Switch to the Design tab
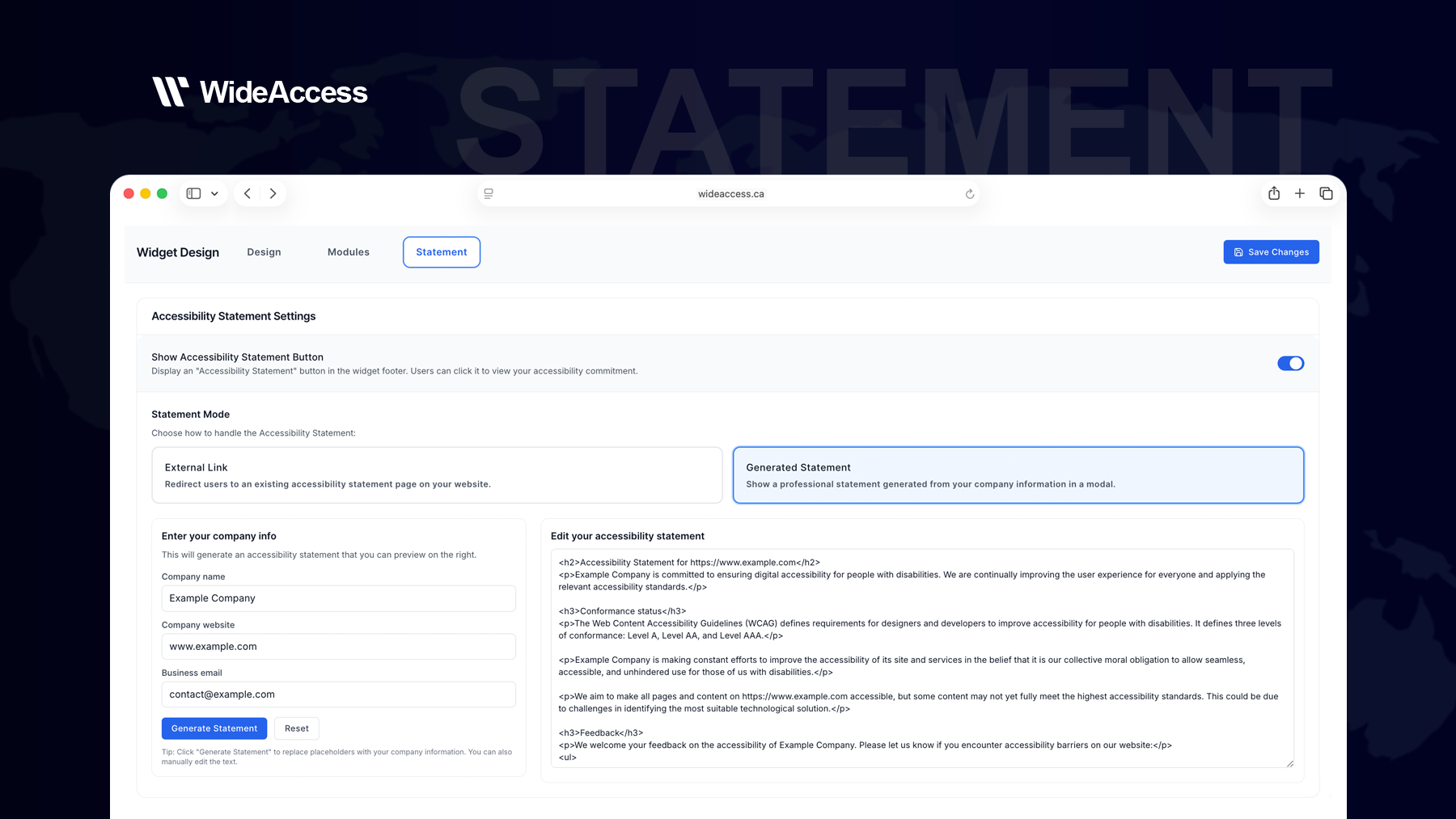1456x819 pixels. (x=264, y=251)
